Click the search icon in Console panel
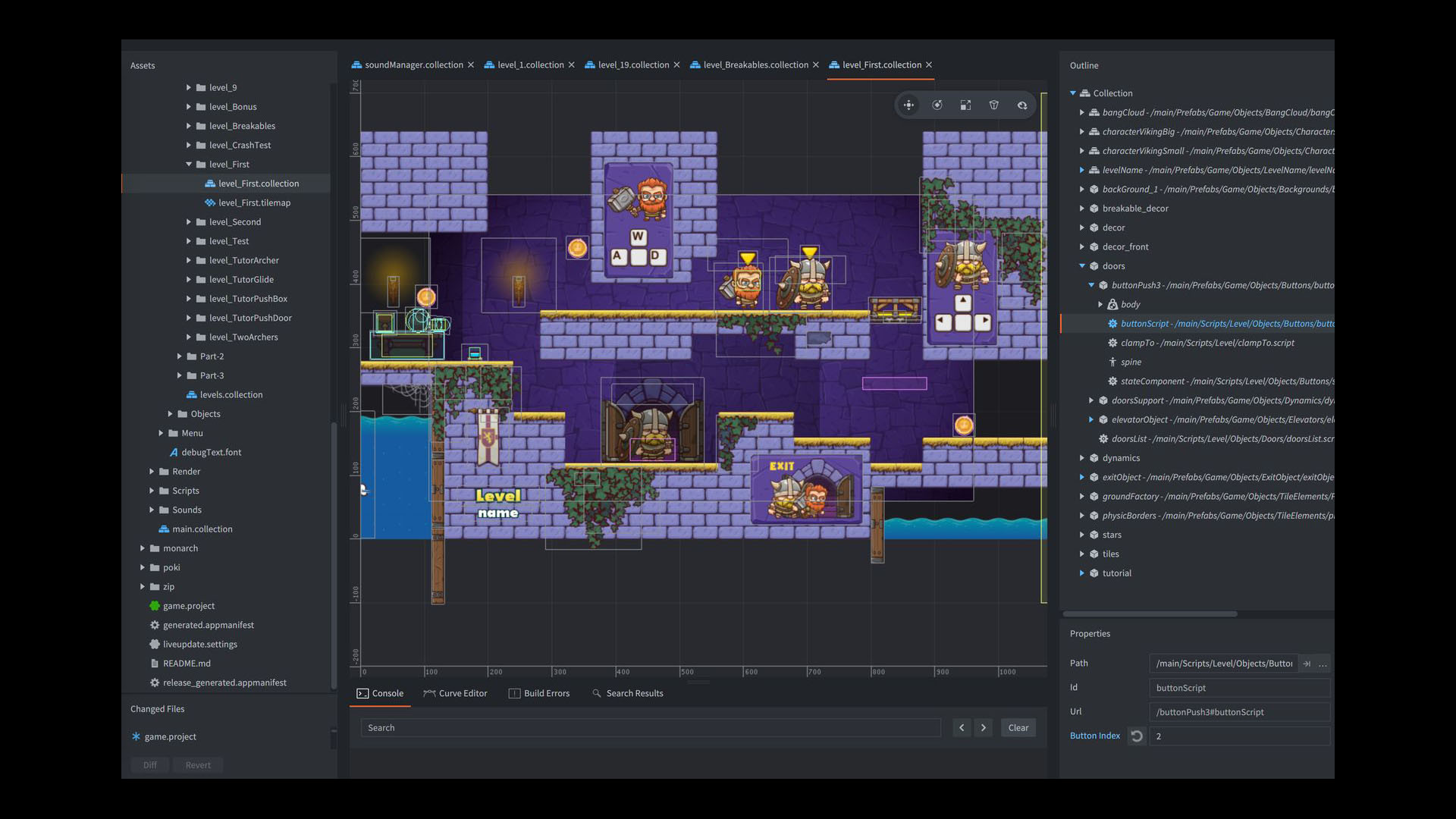The height and width of the screenshot is (819, 1456). (596, 693)
